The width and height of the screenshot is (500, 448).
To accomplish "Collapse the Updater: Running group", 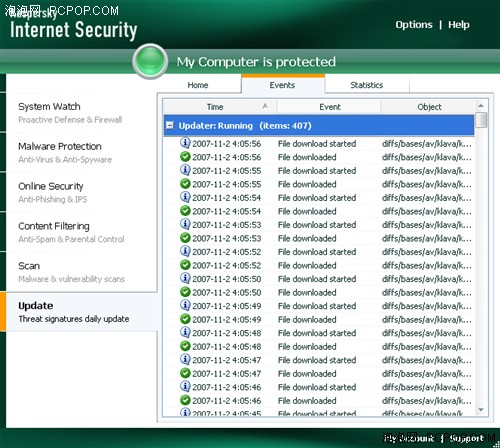I will 170,125.
